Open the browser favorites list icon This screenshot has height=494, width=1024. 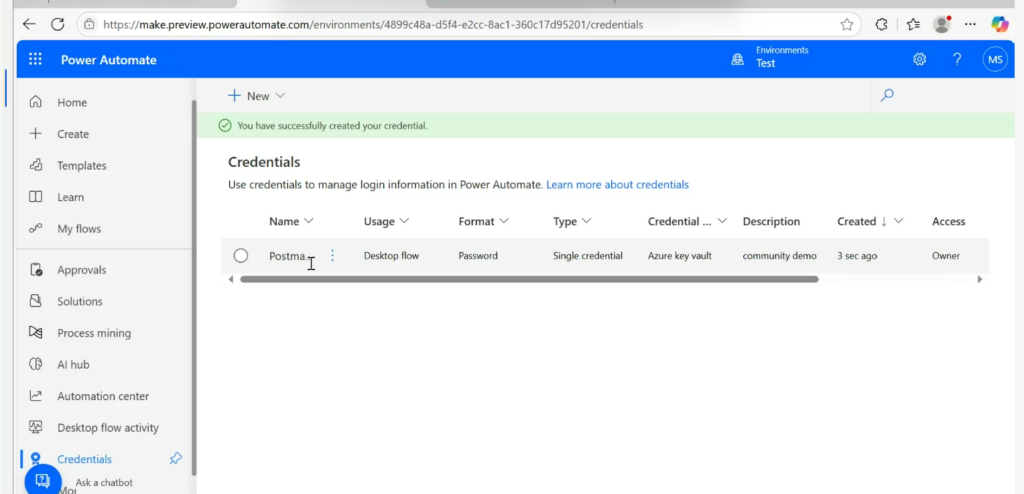coord(913,25)
